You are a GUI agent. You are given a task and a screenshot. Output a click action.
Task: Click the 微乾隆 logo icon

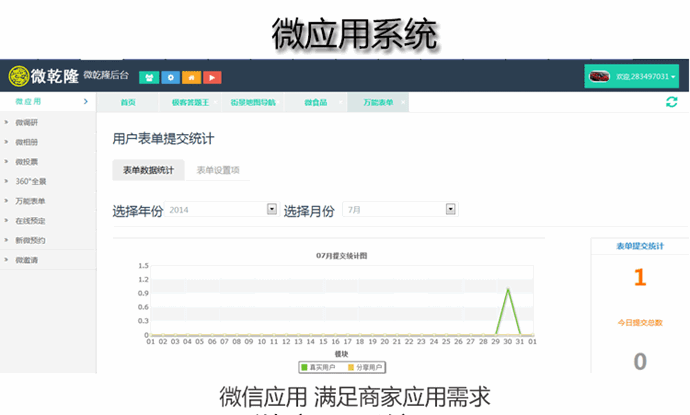pos(18,76)
